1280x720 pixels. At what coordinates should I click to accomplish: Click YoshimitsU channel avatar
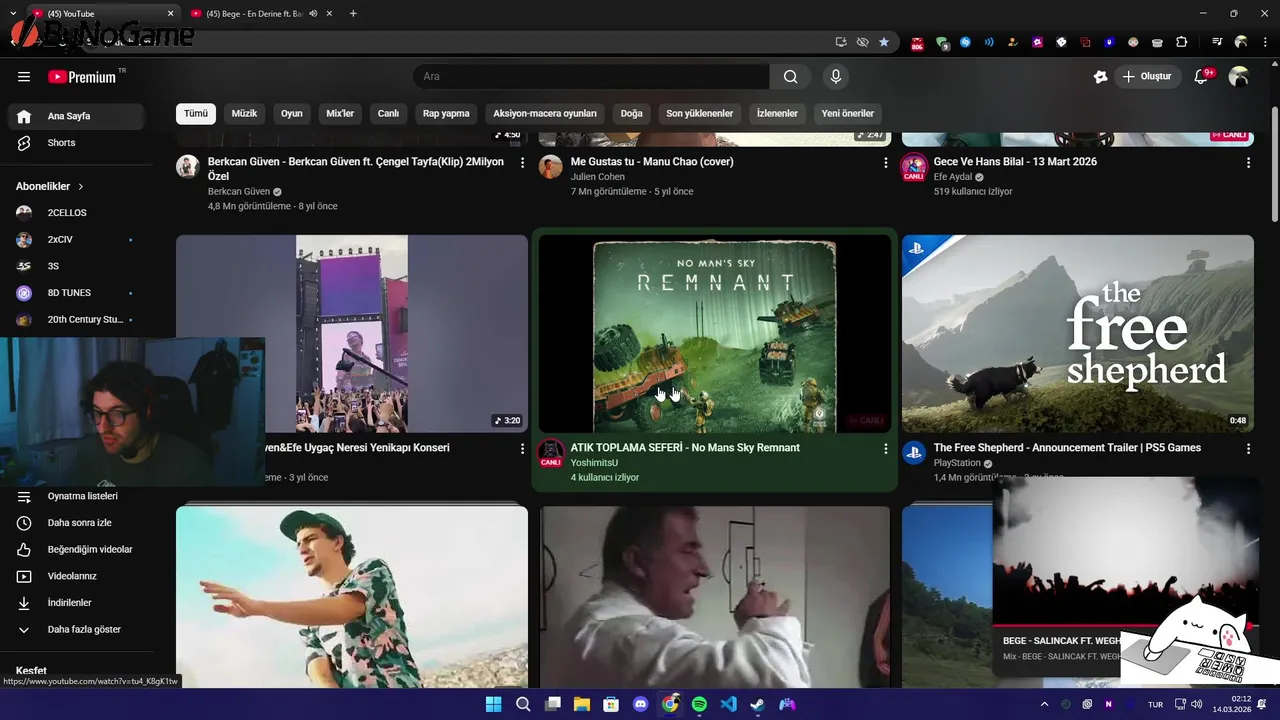(551, 453)
